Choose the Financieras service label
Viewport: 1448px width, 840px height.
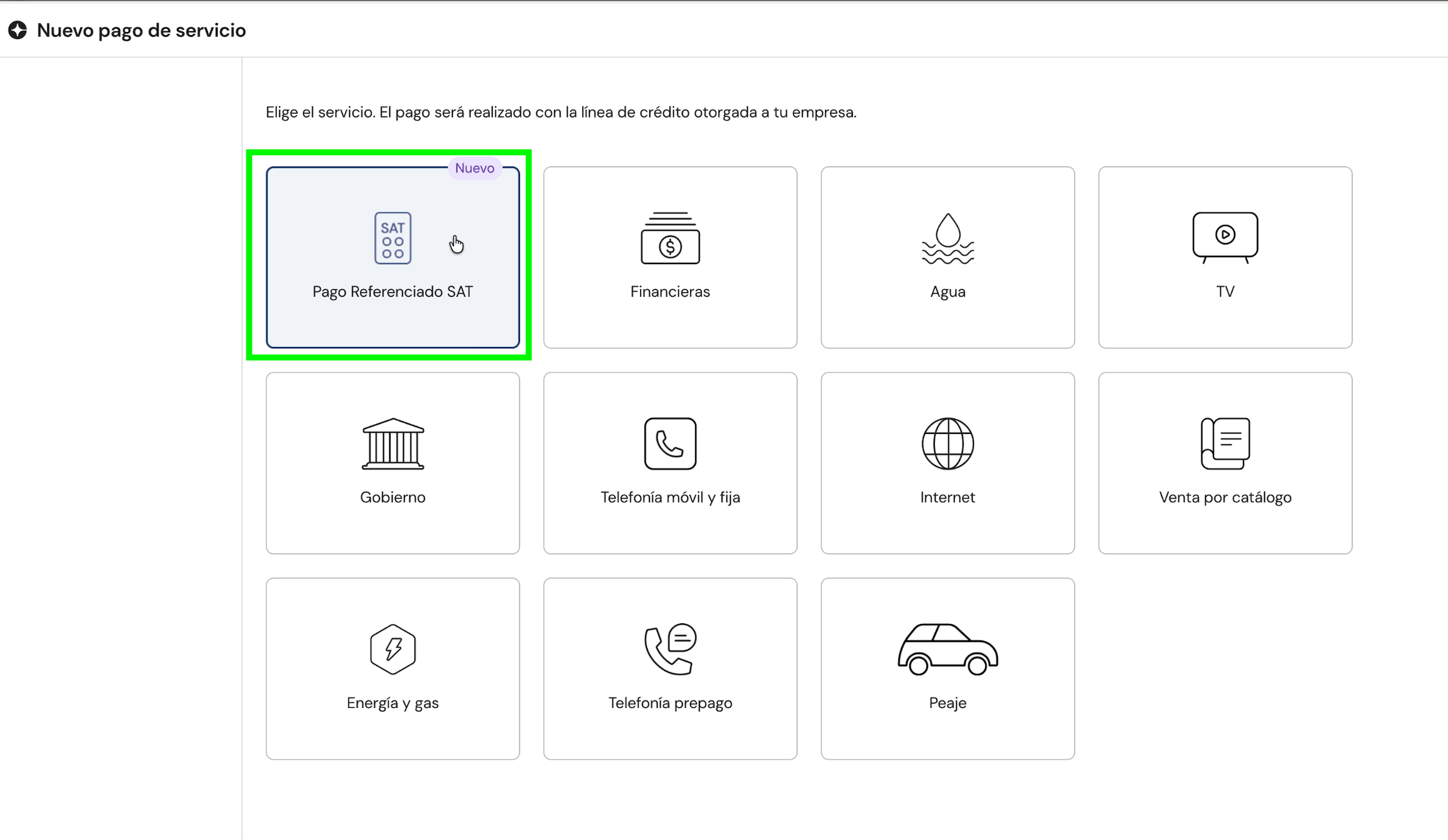click(670, 292)
